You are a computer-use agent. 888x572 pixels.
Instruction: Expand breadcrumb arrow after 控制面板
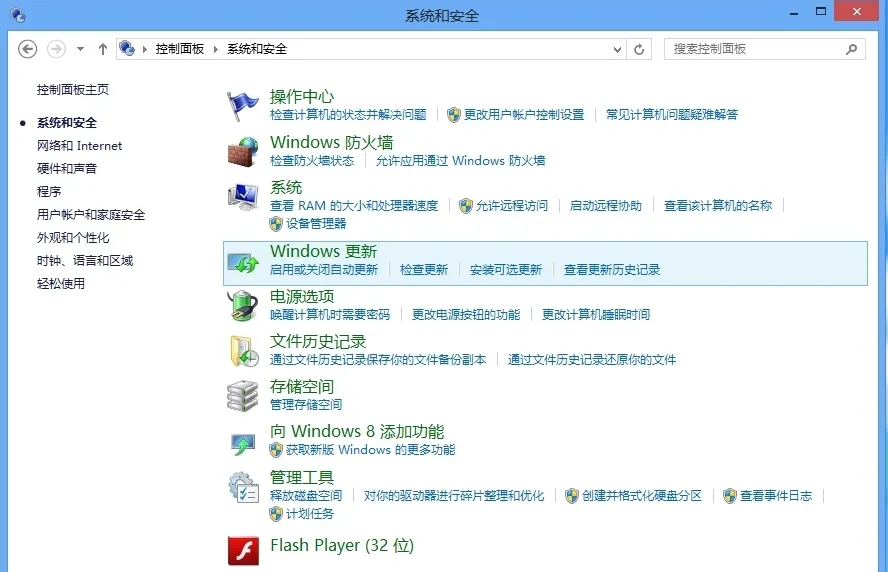click(x=216, y=49)
